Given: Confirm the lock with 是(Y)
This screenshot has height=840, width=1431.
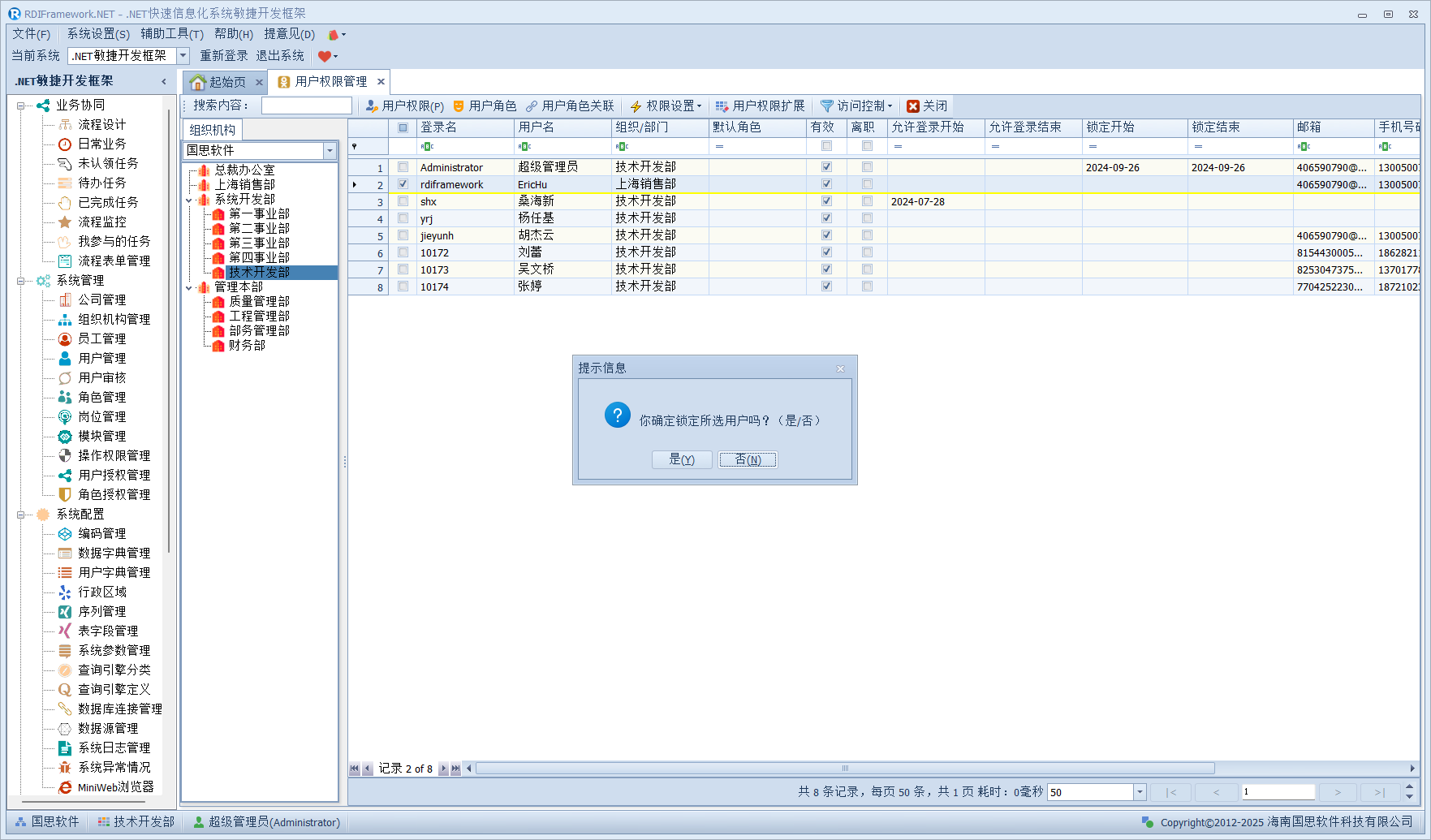Looking at the screenshot, I should click(x=681, y=459).
